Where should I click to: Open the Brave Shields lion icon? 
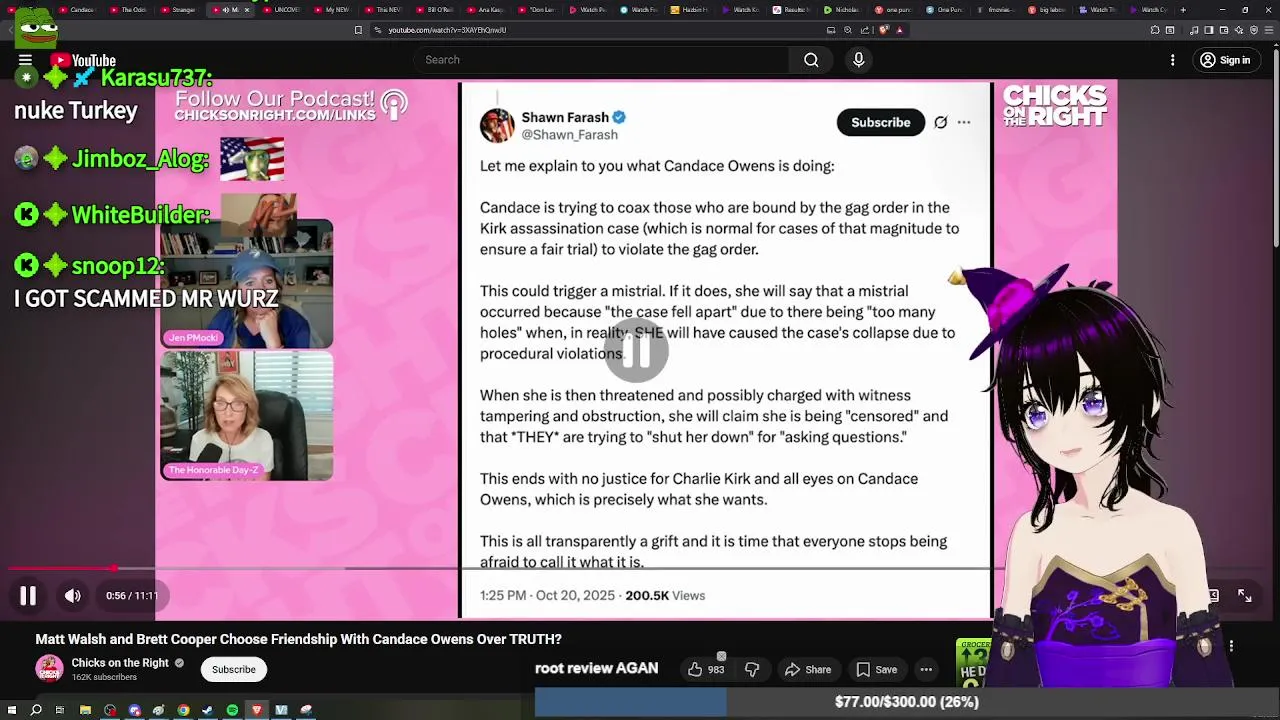pyautogui.click(x=884, y=30)
